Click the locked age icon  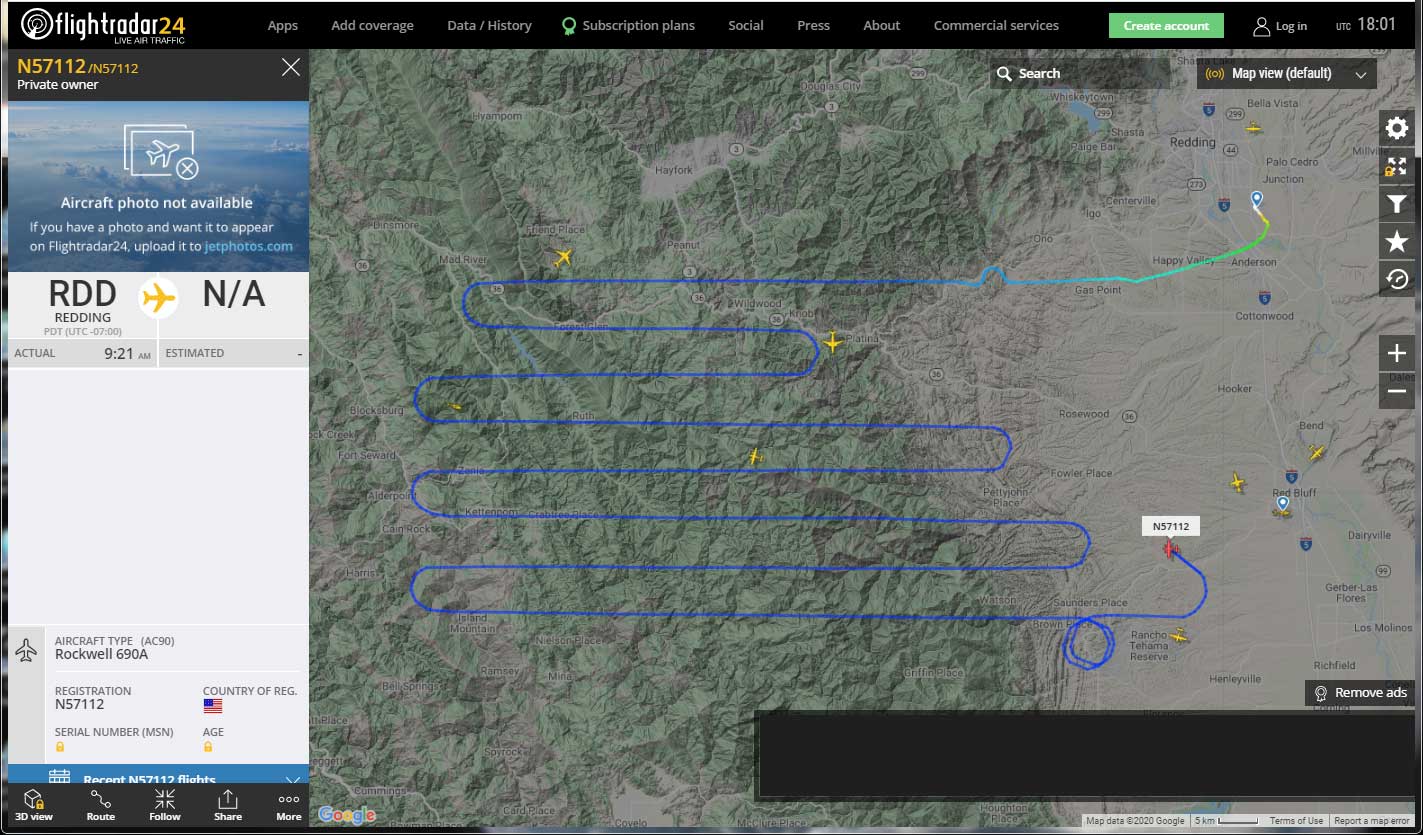(208, 747)
